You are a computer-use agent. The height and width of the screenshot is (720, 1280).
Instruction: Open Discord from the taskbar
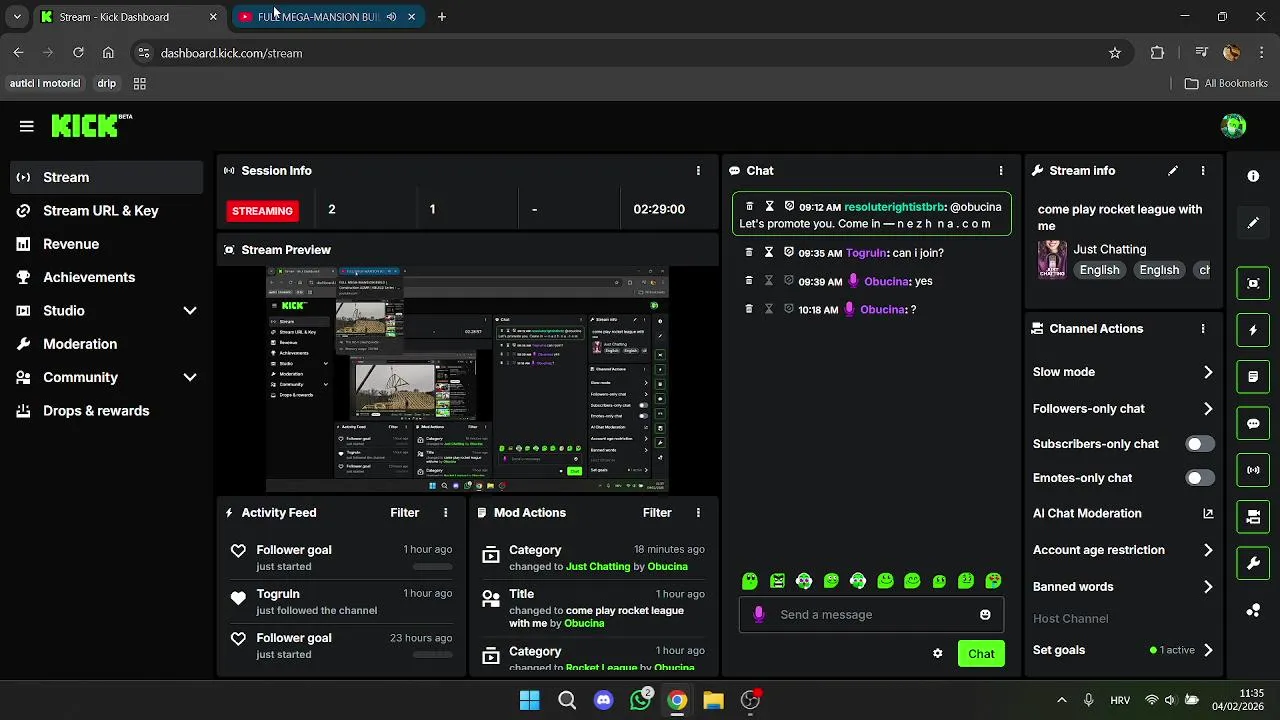tap(603, 700)
